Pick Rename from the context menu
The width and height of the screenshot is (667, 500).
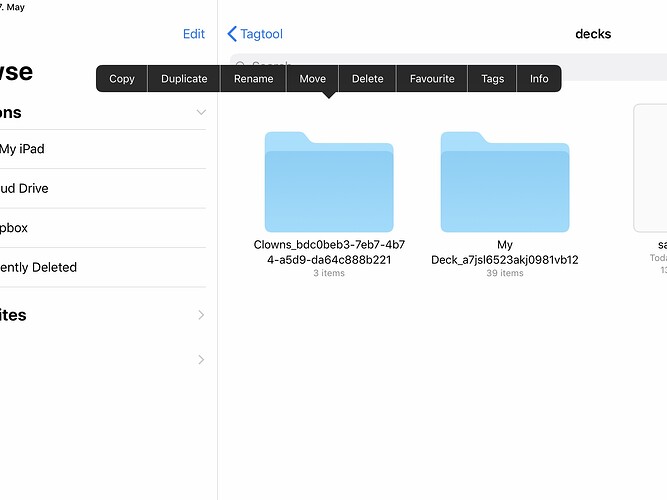tap(253, 79)
